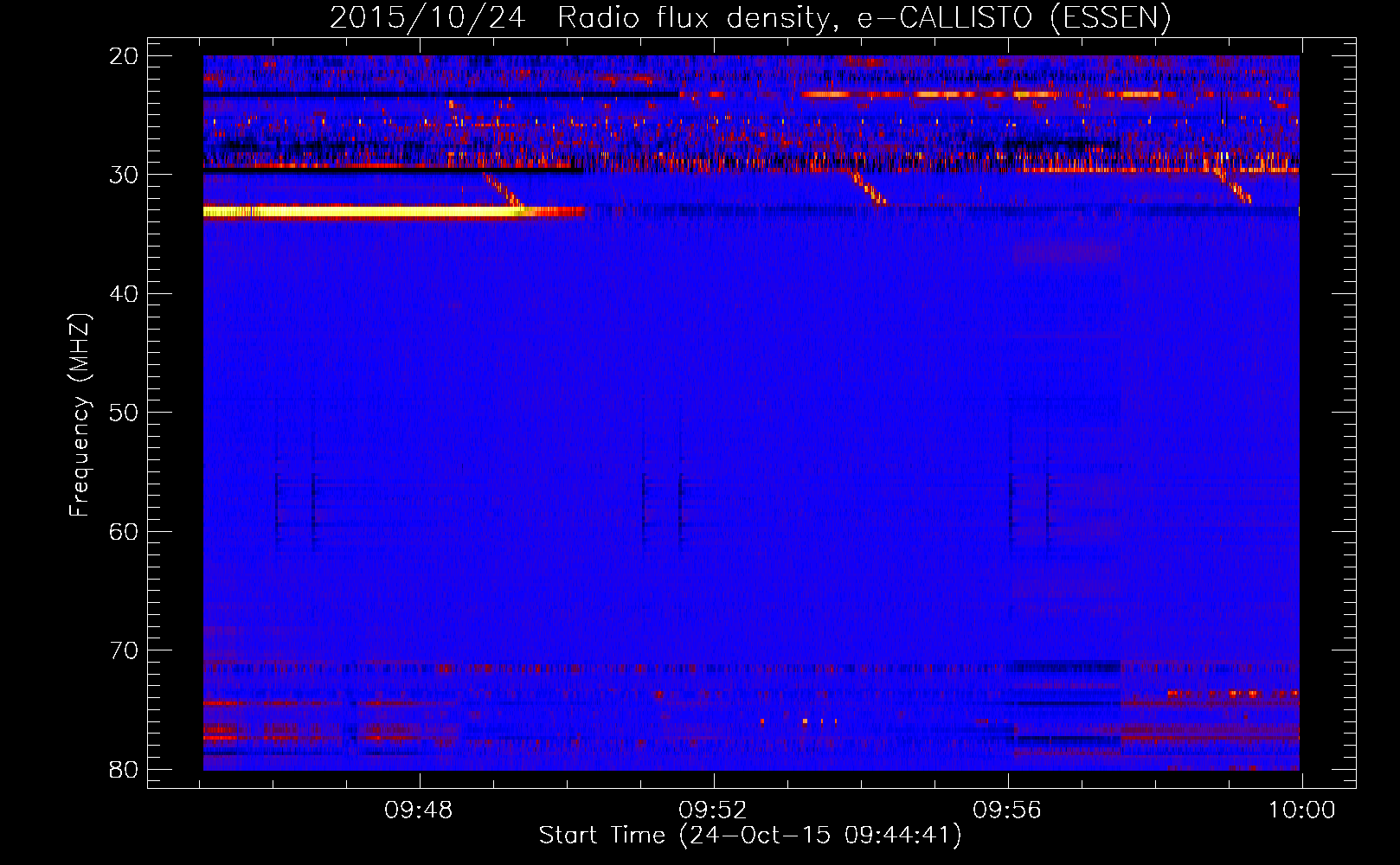Click the "40" frequency tick label
Image resolution: width=1400 pixels, height=865 pixels.
124,294
